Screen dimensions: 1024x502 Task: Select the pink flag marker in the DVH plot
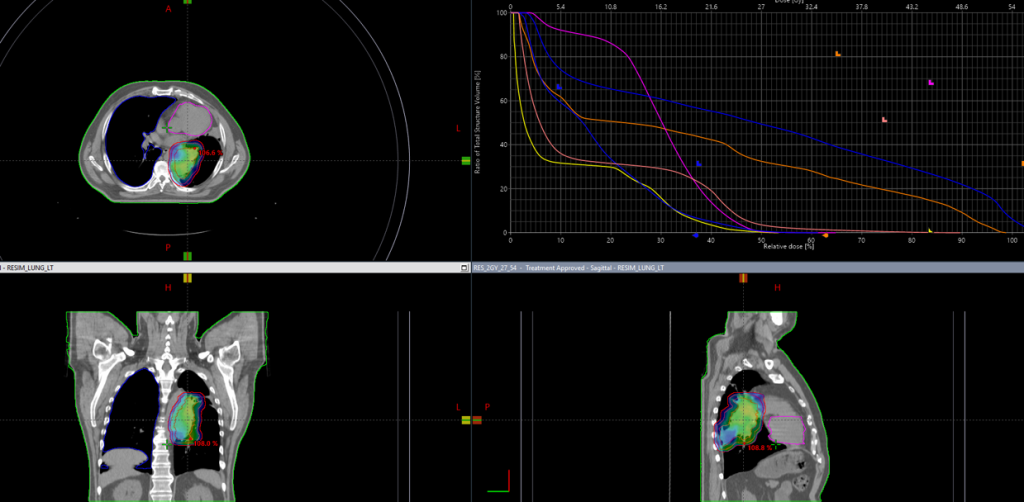885,120
